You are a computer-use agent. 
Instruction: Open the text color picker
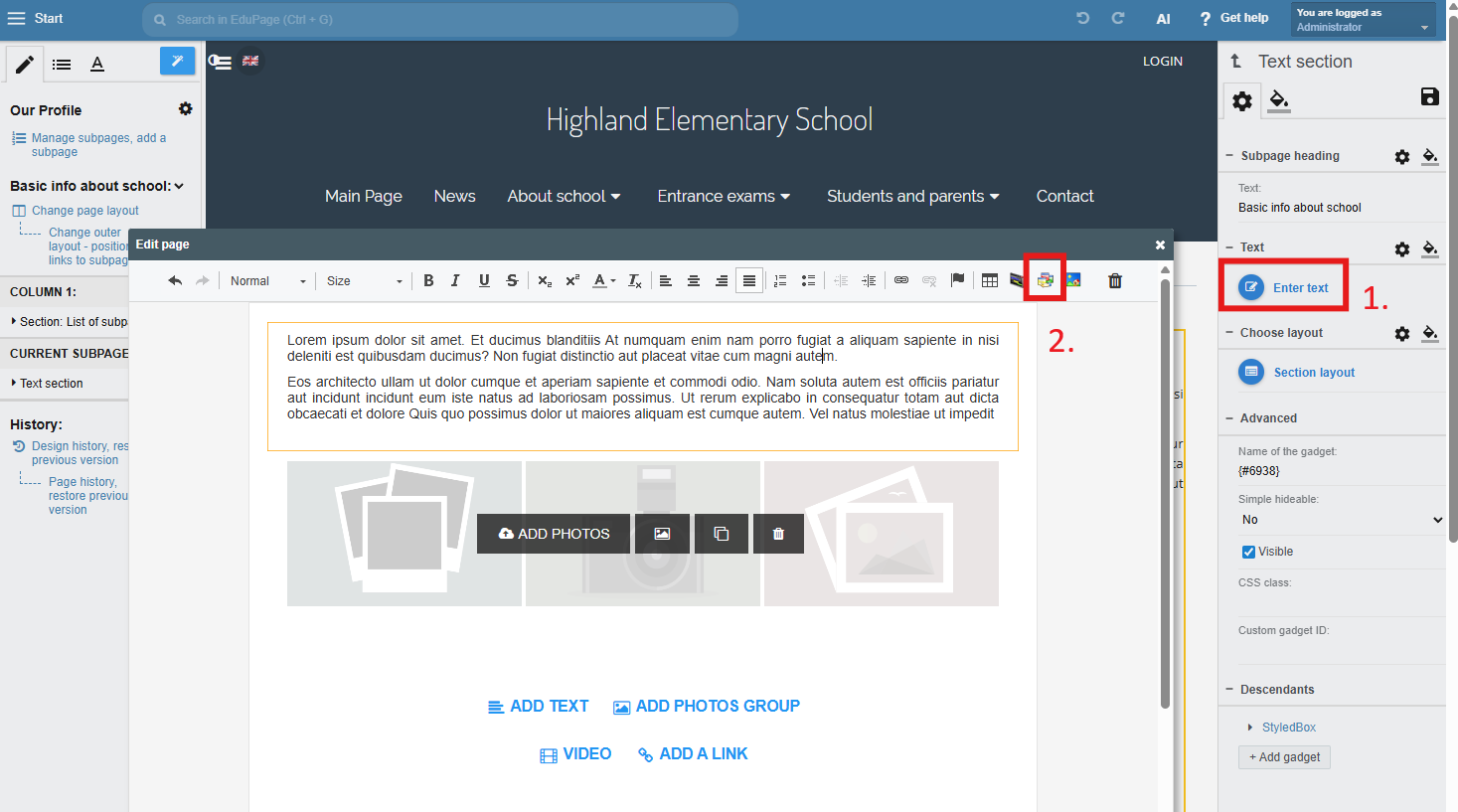603,281
